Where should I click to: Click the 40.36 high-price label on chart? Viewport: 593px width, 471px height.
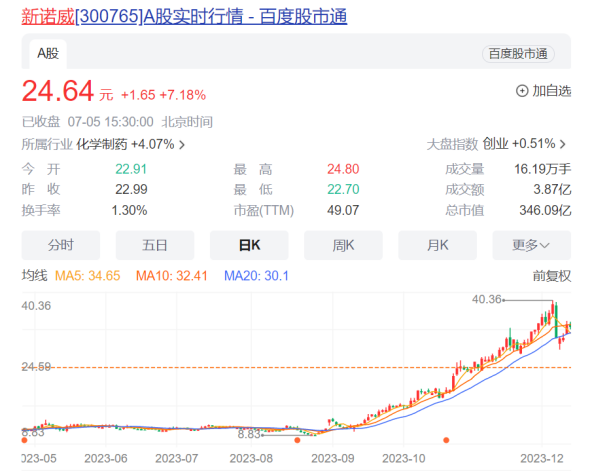[x=486, y=300]
